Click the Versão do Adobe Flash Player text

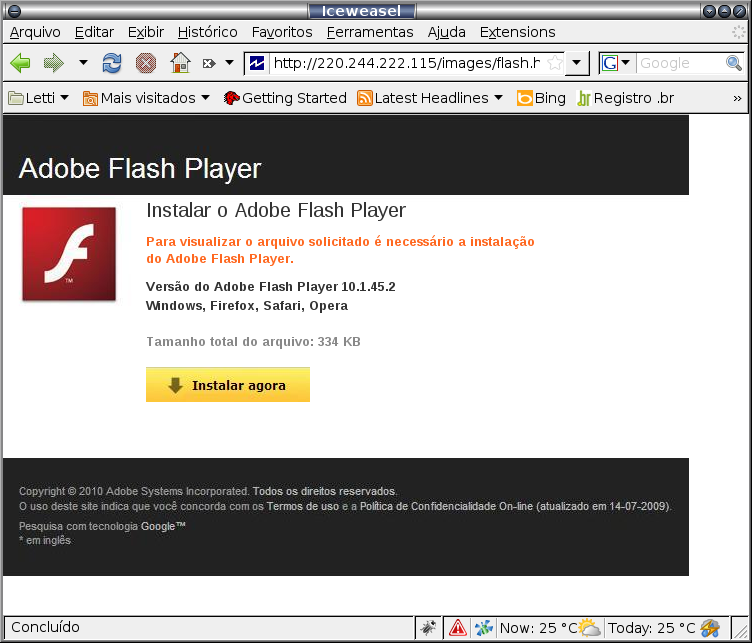[270, 286]
